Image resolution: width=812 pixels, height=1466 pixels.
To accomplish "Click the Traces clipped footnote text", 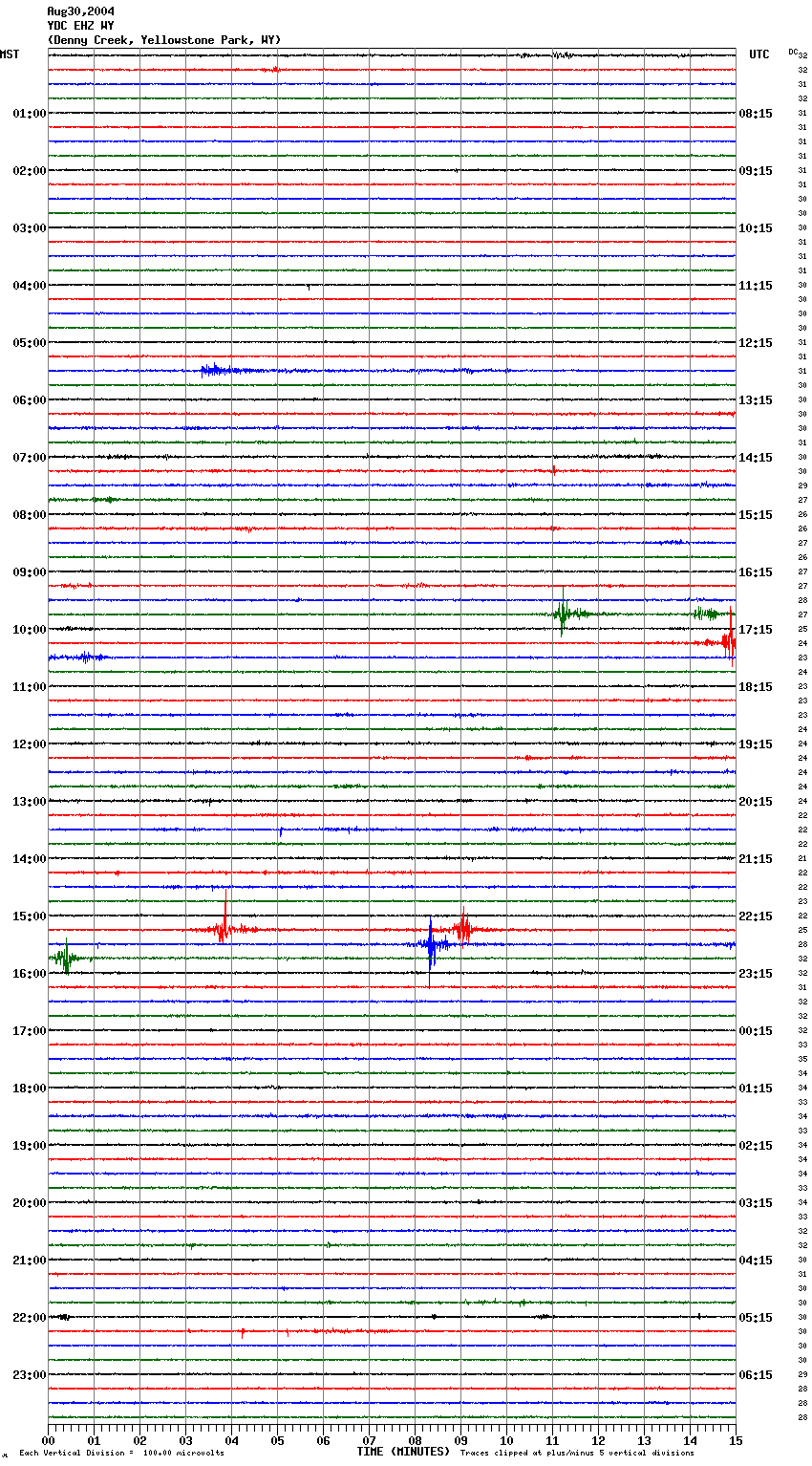I will point(577,1454).
